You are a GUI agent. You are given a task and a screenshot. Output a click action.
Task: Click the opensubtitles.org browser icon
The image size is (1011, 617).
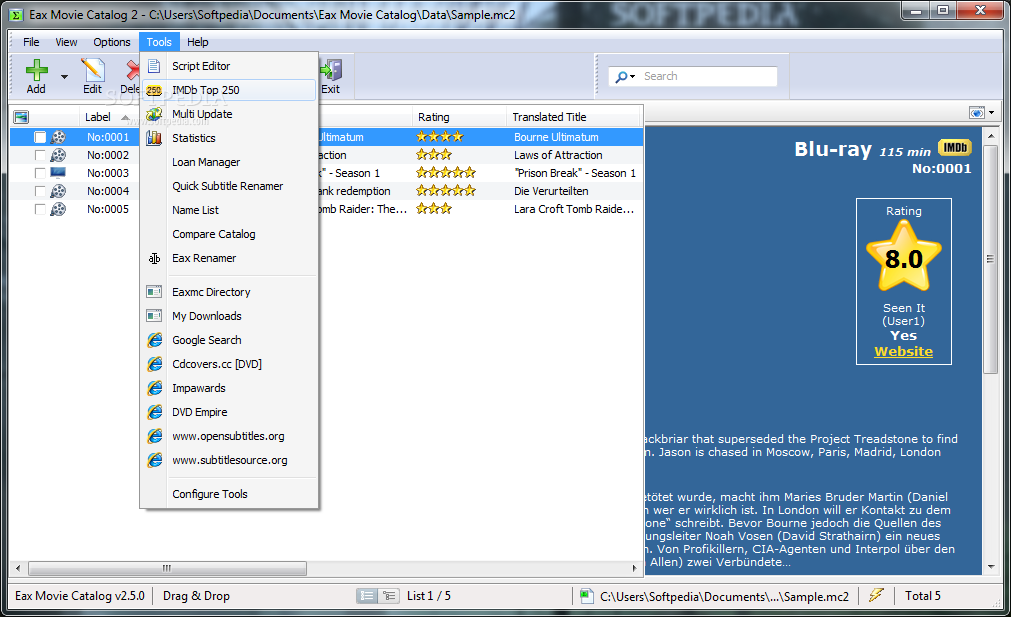155,436
